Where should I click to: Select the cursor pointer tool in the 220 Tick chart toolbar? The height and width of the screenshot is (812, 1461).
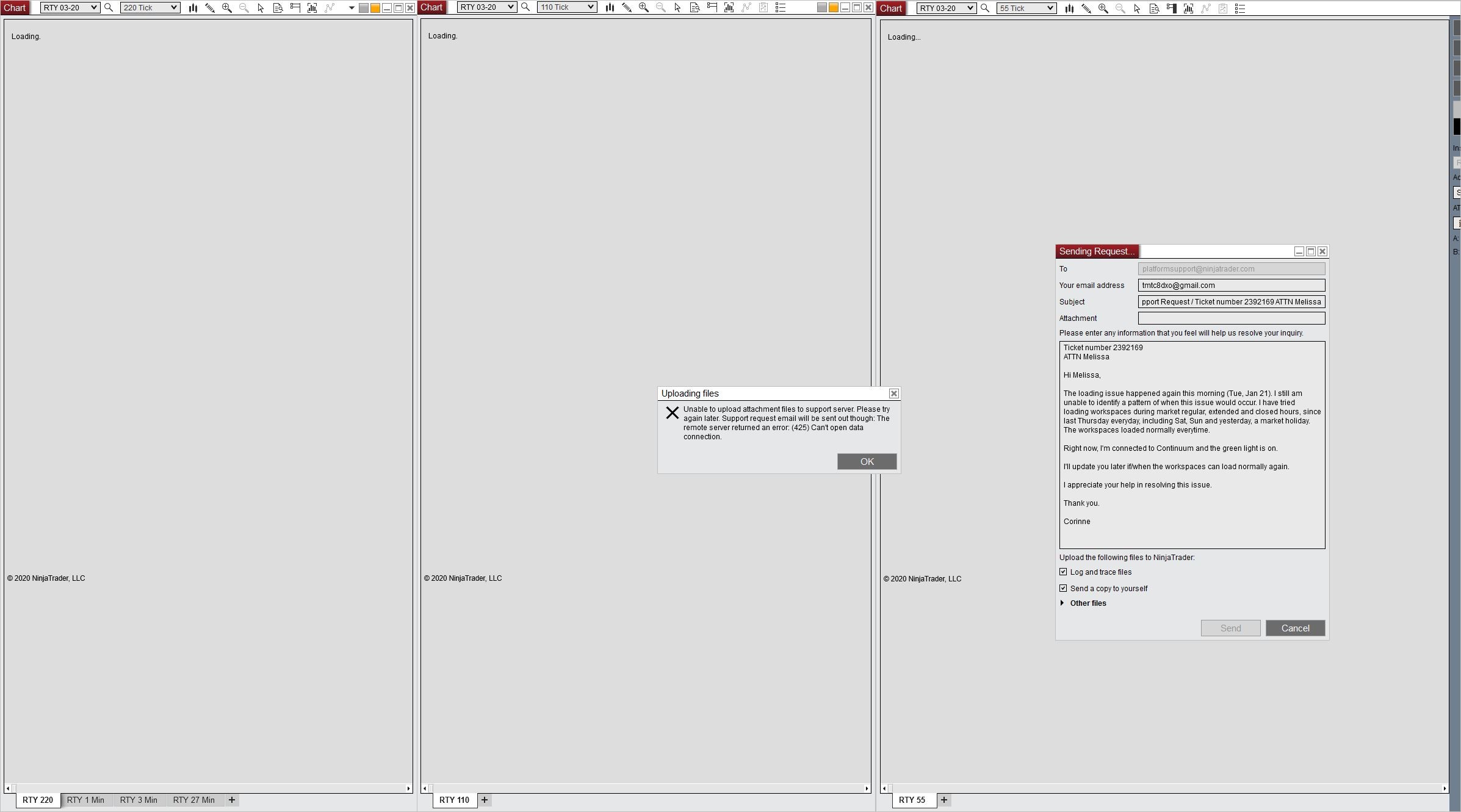pos(261,8)
